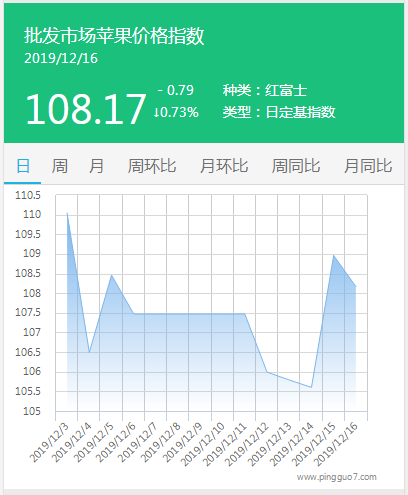
Task: Click the index value 108.17
Action: (x=86, y=109)
